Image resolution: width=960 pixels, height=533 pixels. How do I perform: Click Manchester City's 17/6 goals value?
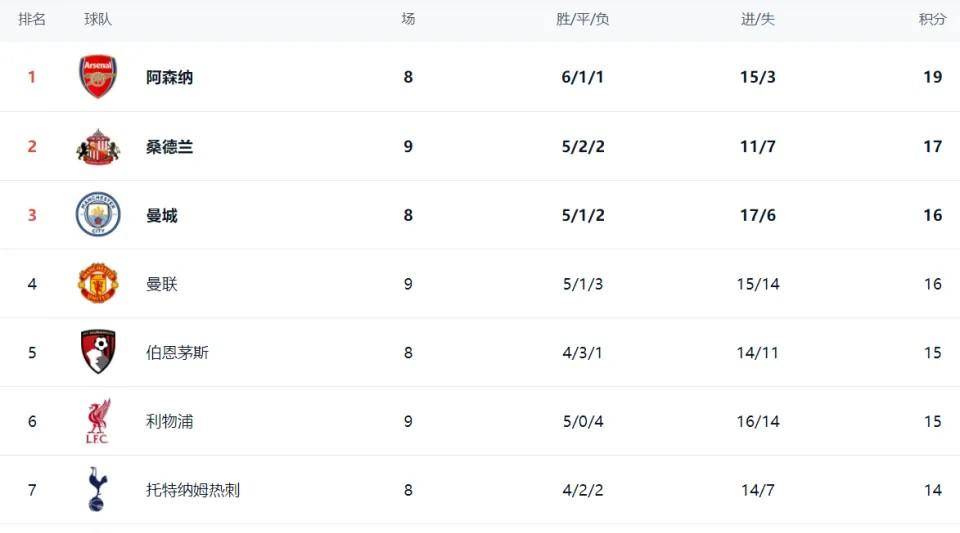point(757,215)
